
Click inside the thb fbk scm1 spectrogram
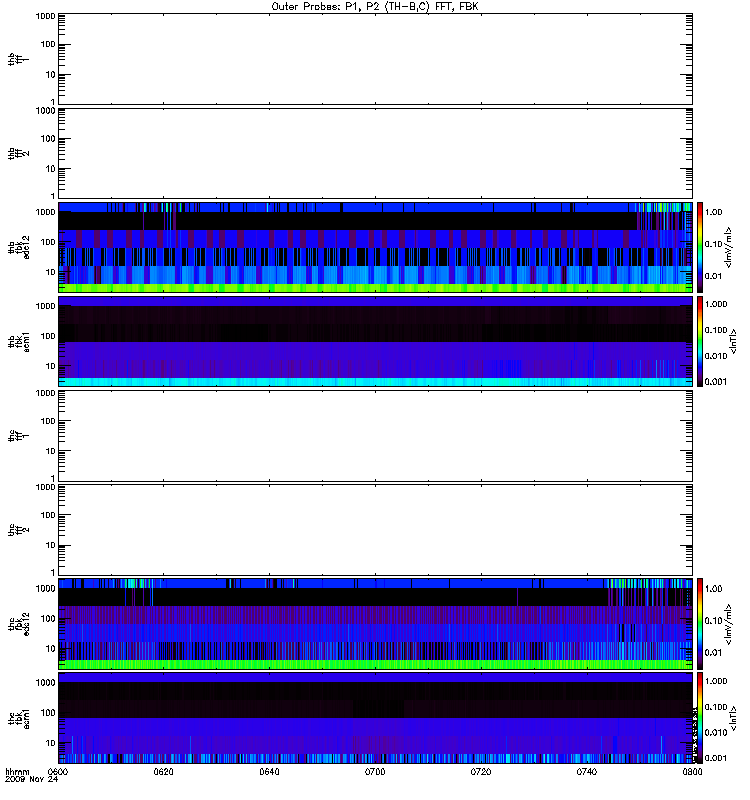point(375,342)
